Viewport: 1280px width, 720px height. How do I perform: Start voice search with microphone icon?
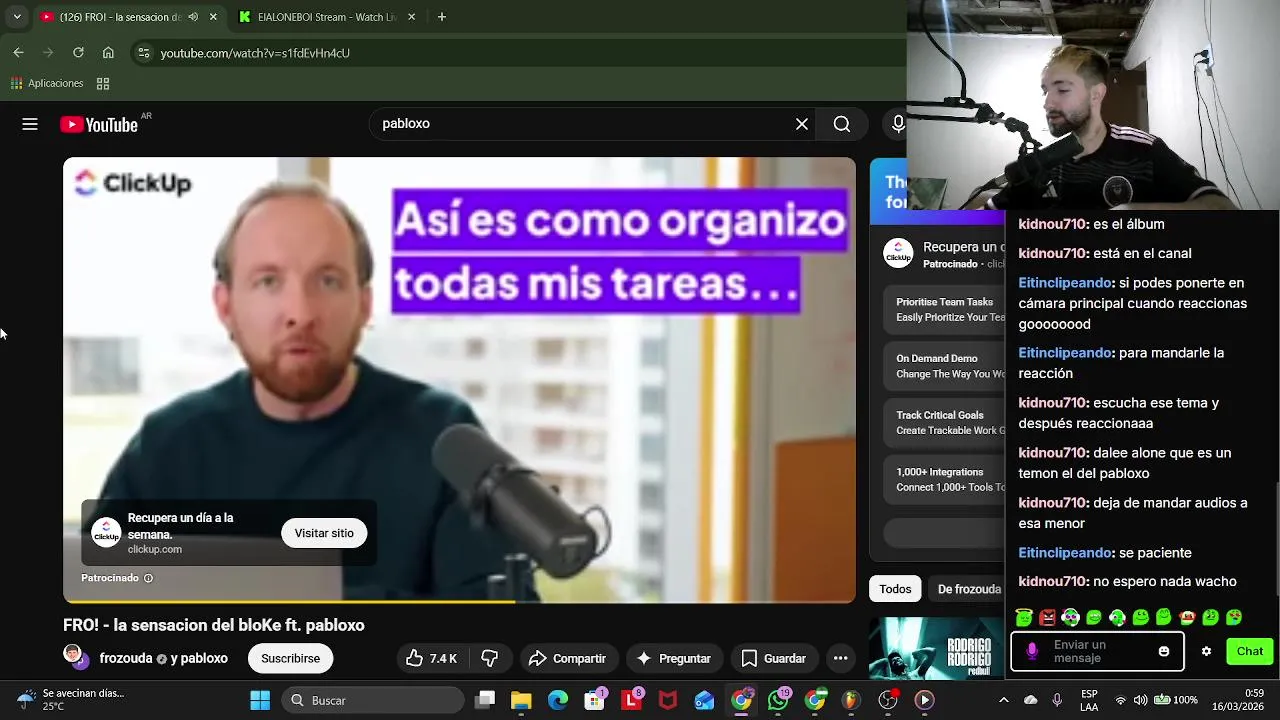(x=898, y=124)
